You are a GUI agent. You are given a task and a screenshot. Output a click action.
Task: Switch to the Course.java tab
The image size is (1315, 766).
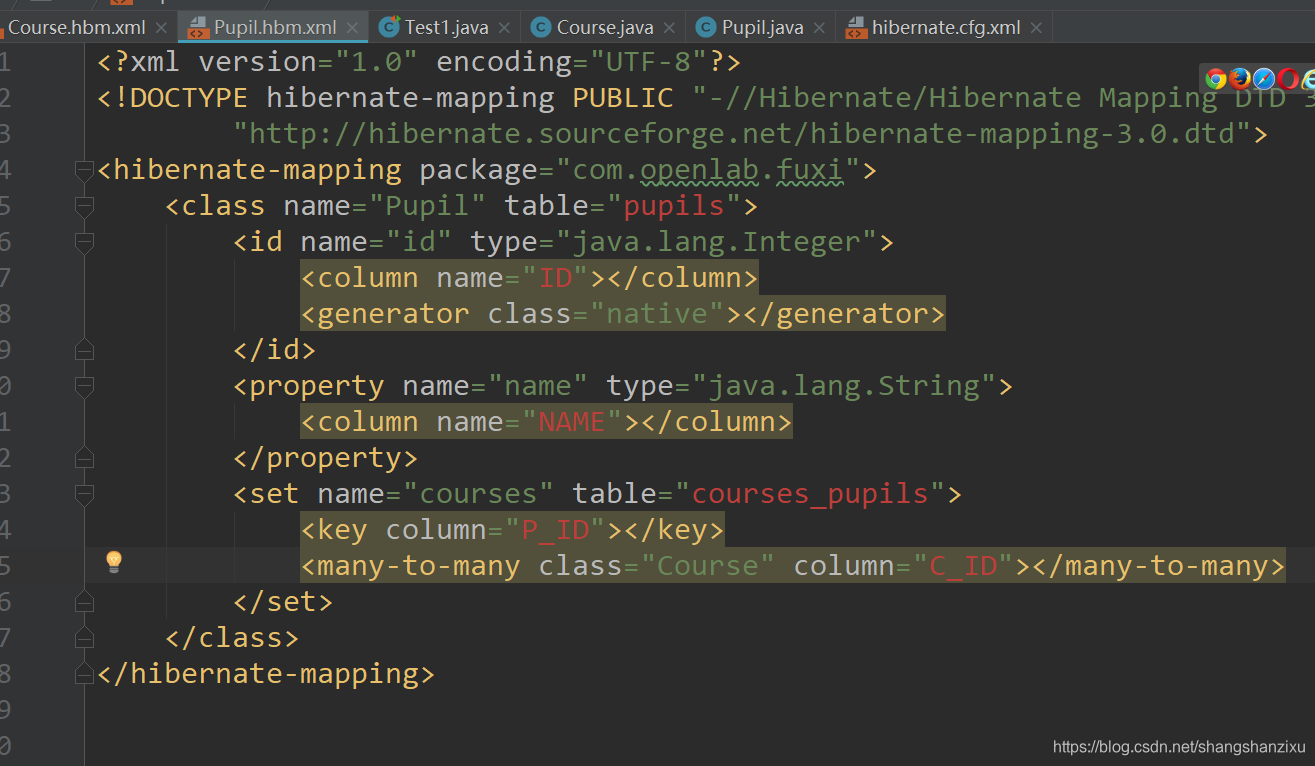[x=605, y=28]
